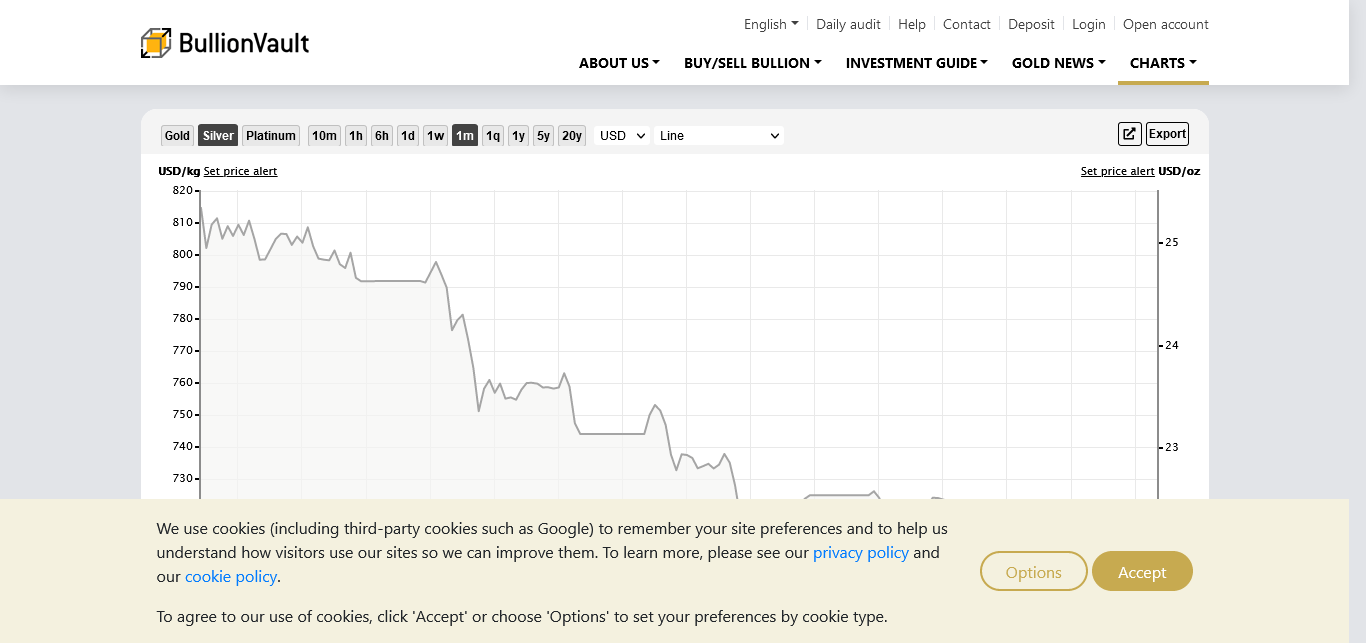The image size is (1366, 643).
Task: Expand the Line chart type dropdown
Action: (x=718, y=136)
